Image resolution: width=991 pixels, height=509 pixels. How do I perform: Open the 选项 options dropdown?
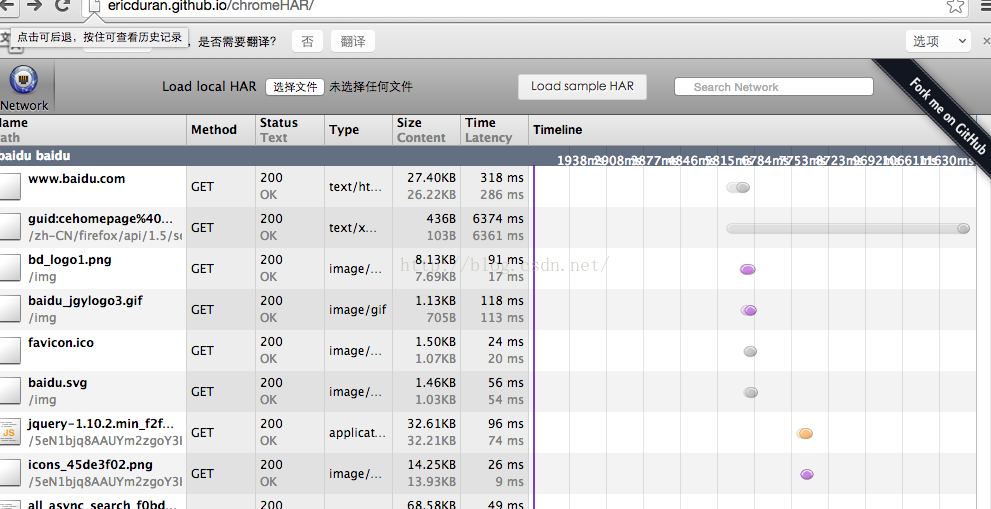click(x=938, y=42)
